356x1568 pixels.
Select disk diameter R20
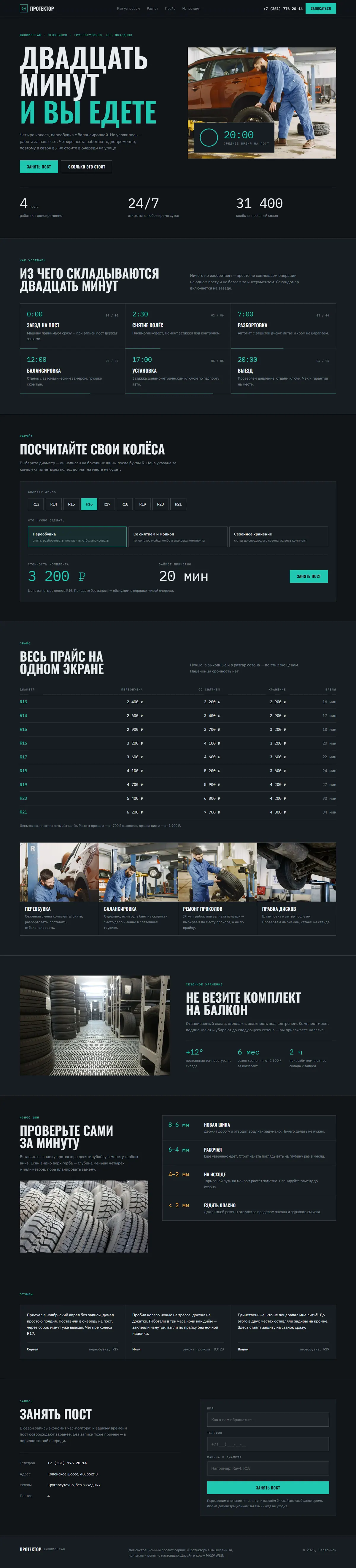pos(160,504)
